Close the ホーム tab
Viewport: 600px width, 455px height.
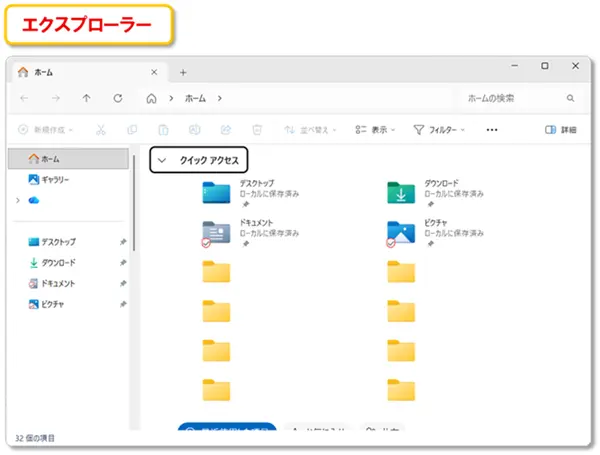click(154, 72)
